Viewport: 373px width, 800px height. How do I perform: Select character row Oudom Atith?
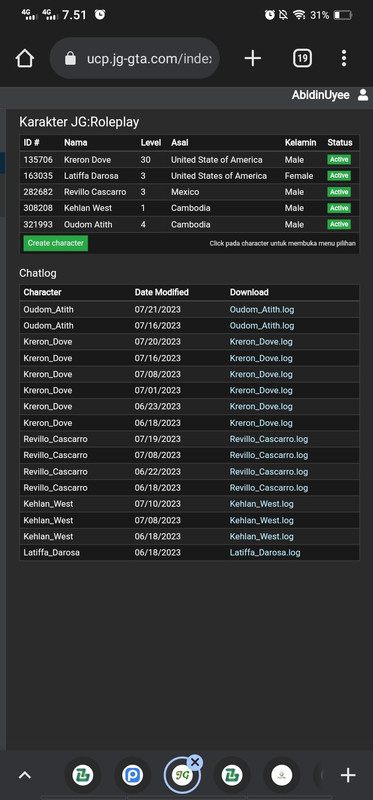[x=189, y=224]
